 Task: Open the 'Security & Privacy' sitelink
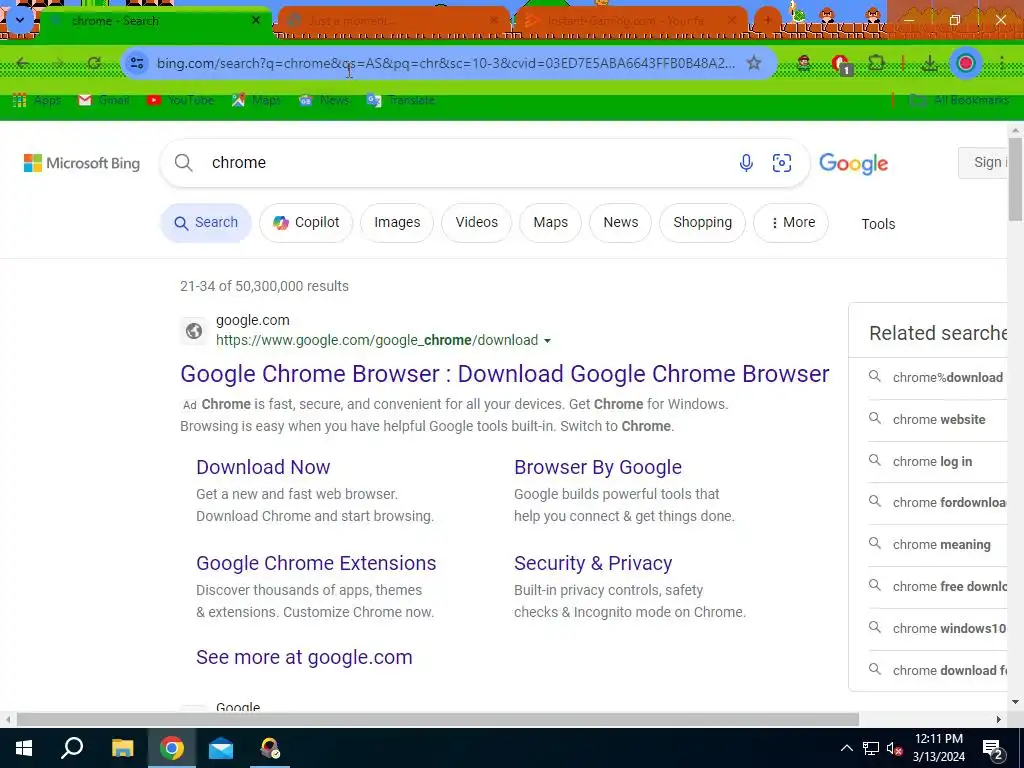(x=593, y=564)
